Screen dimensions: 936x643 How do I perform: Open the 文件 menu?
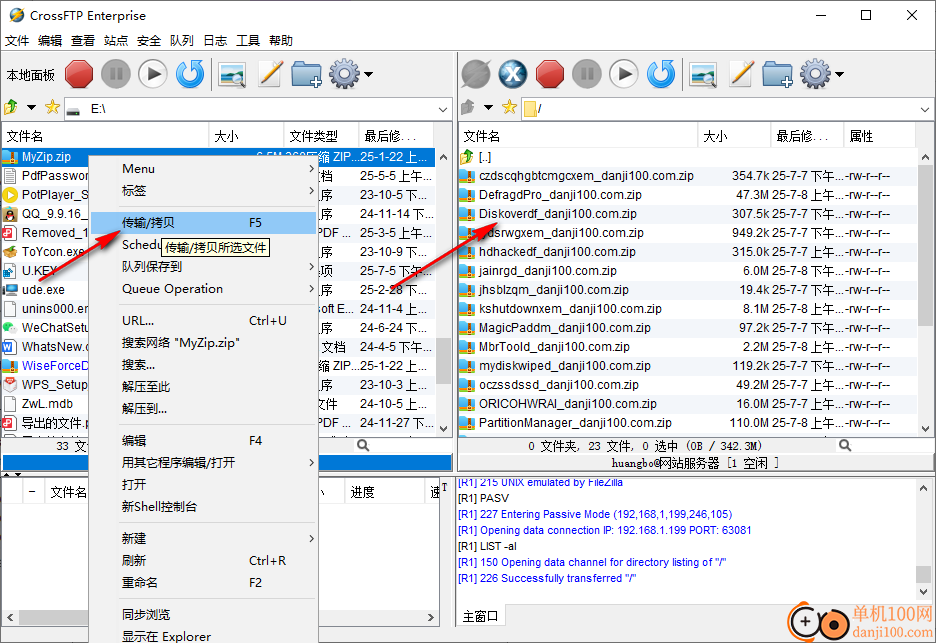17,41
